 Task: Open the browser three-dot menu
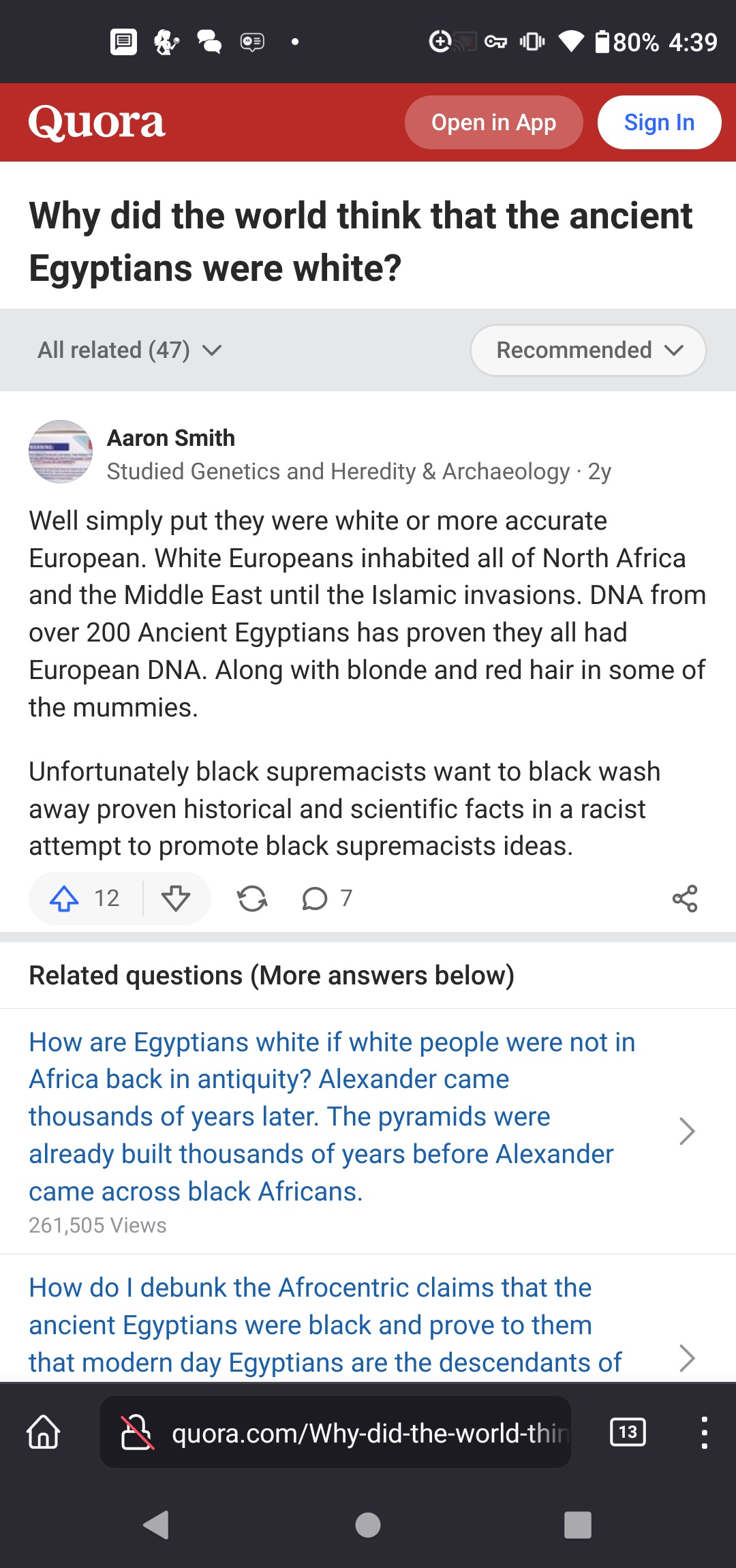[x=704, y=1432]
